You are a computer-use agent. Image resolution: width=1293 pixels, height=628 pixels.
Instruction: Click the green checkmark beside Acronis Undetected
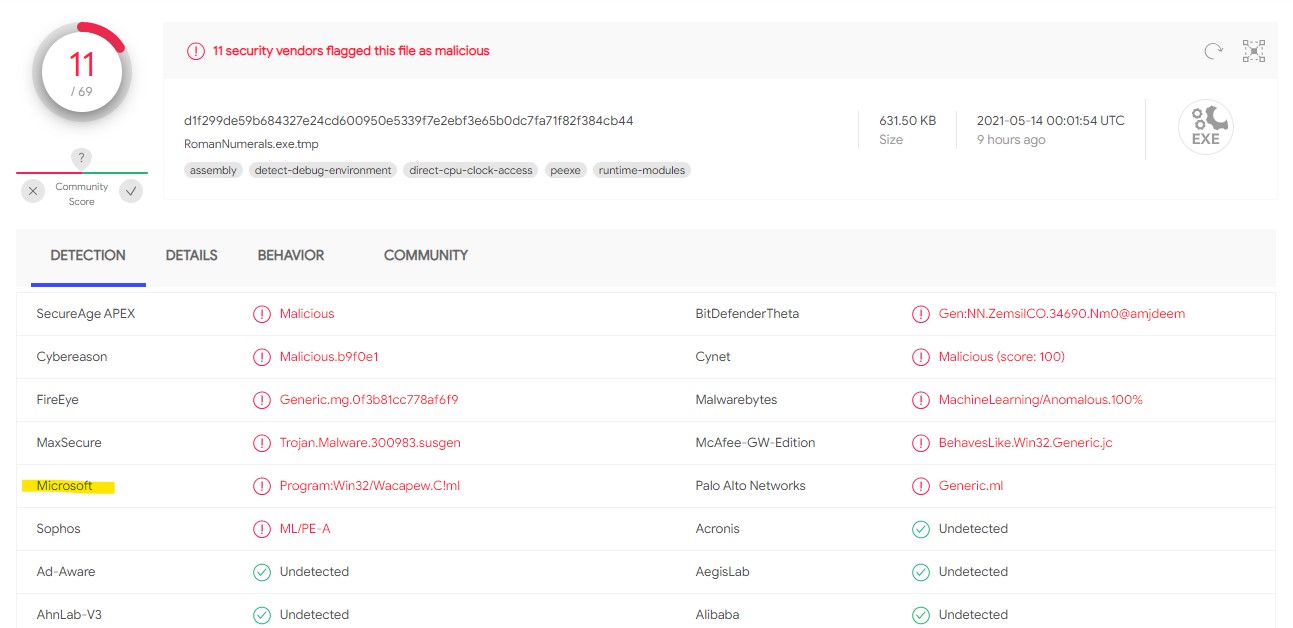(x=920, y=528)
